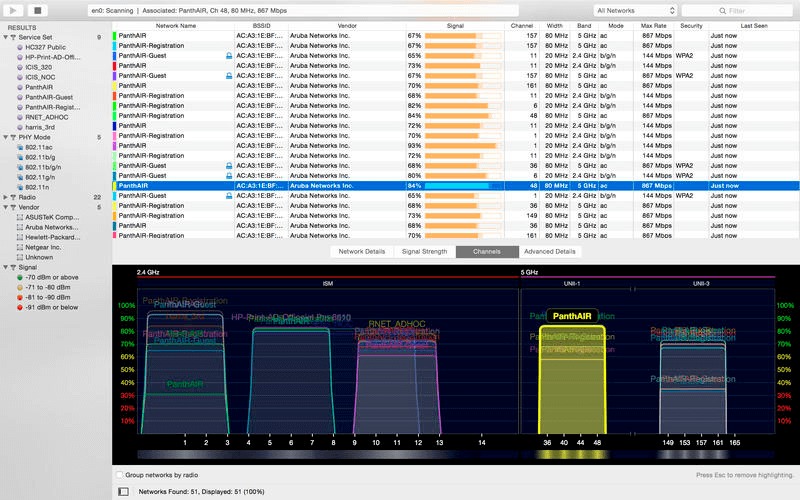The image size is (800, 500).
Task: Open the Signal Strength tab
Action: [x=423, y=252]
